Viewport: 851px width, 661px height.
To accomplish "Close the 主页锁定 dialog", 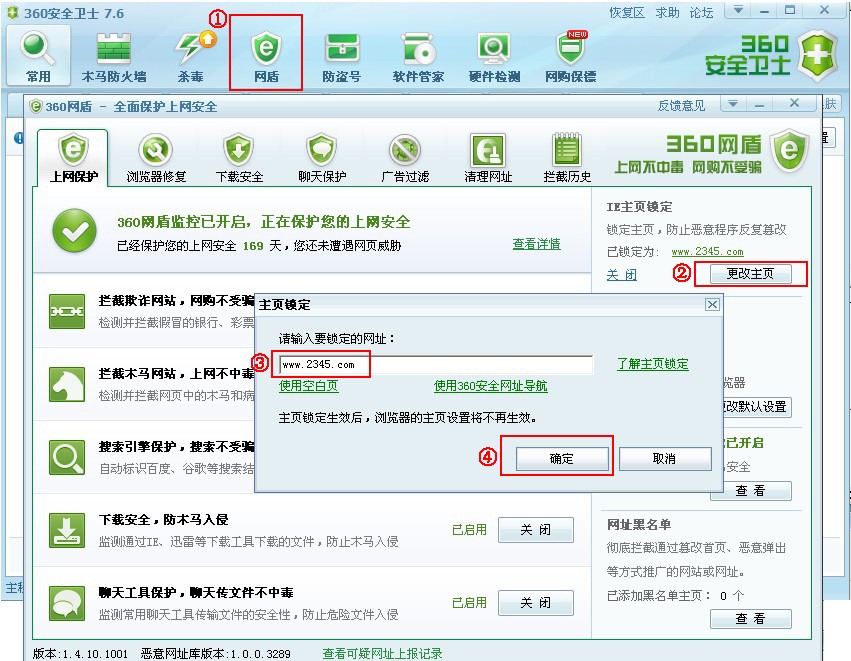I will pos(713,304).
